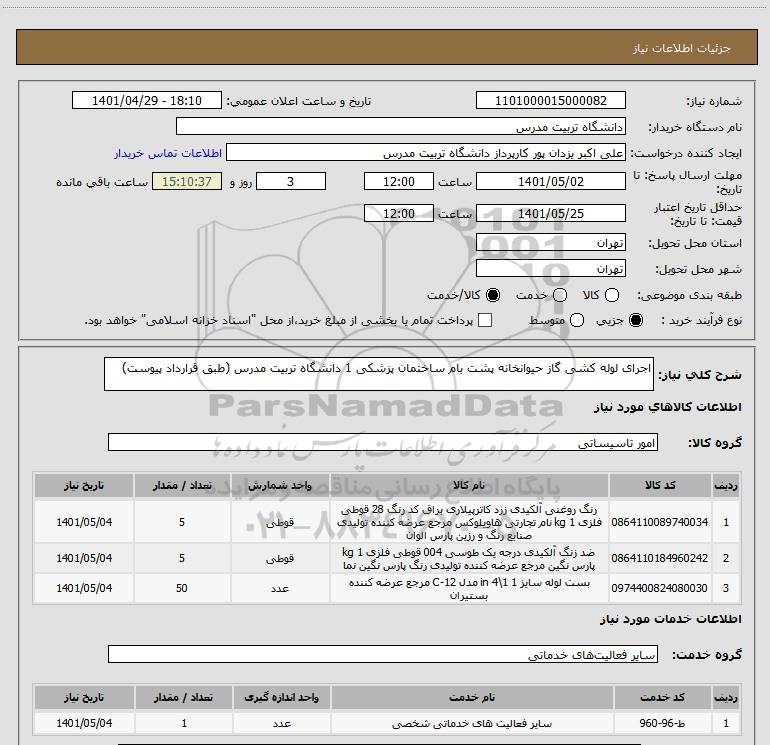Click the remaining days field showing 3

(291, 181)
